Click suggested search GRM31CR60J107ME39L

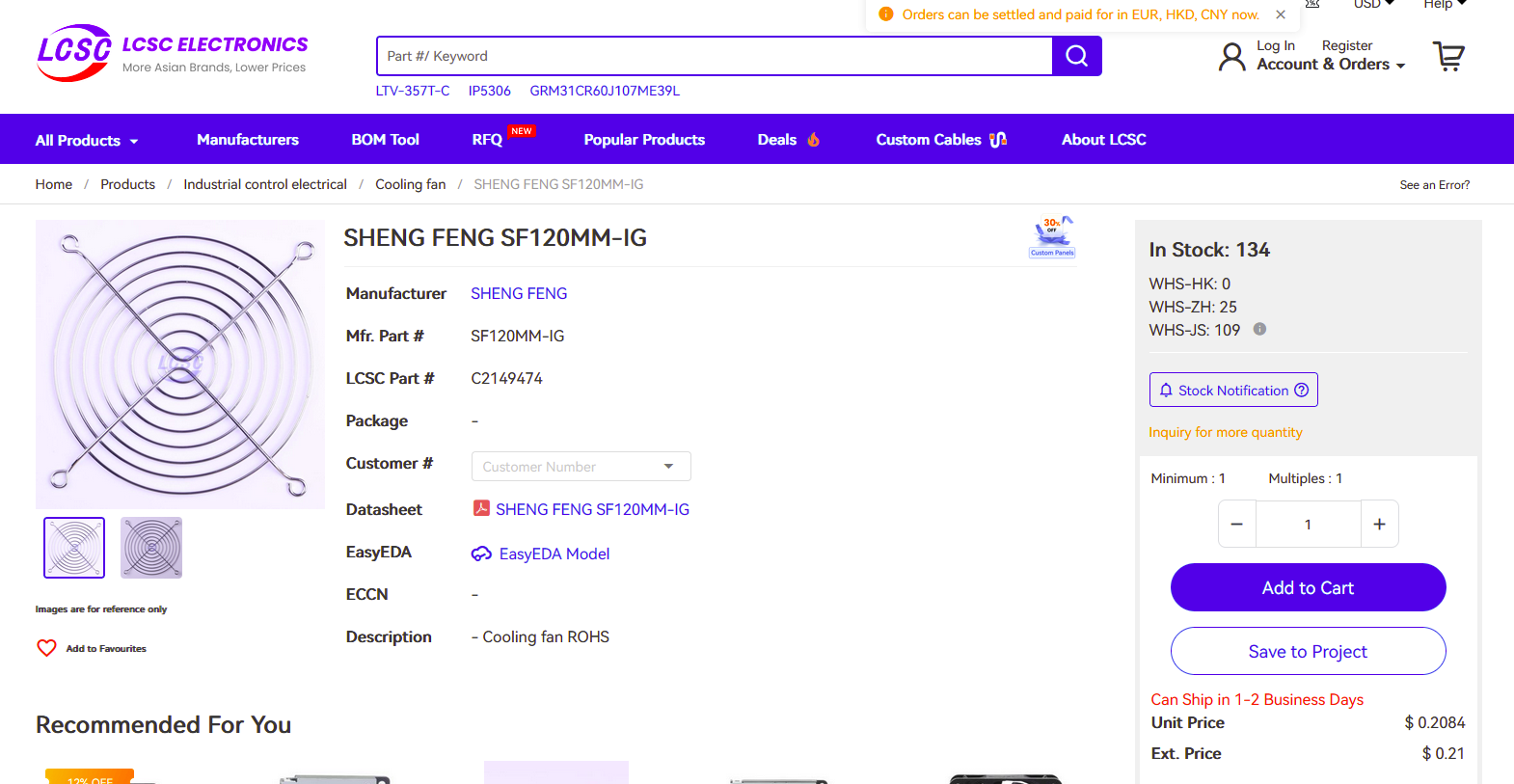[605, 91]
